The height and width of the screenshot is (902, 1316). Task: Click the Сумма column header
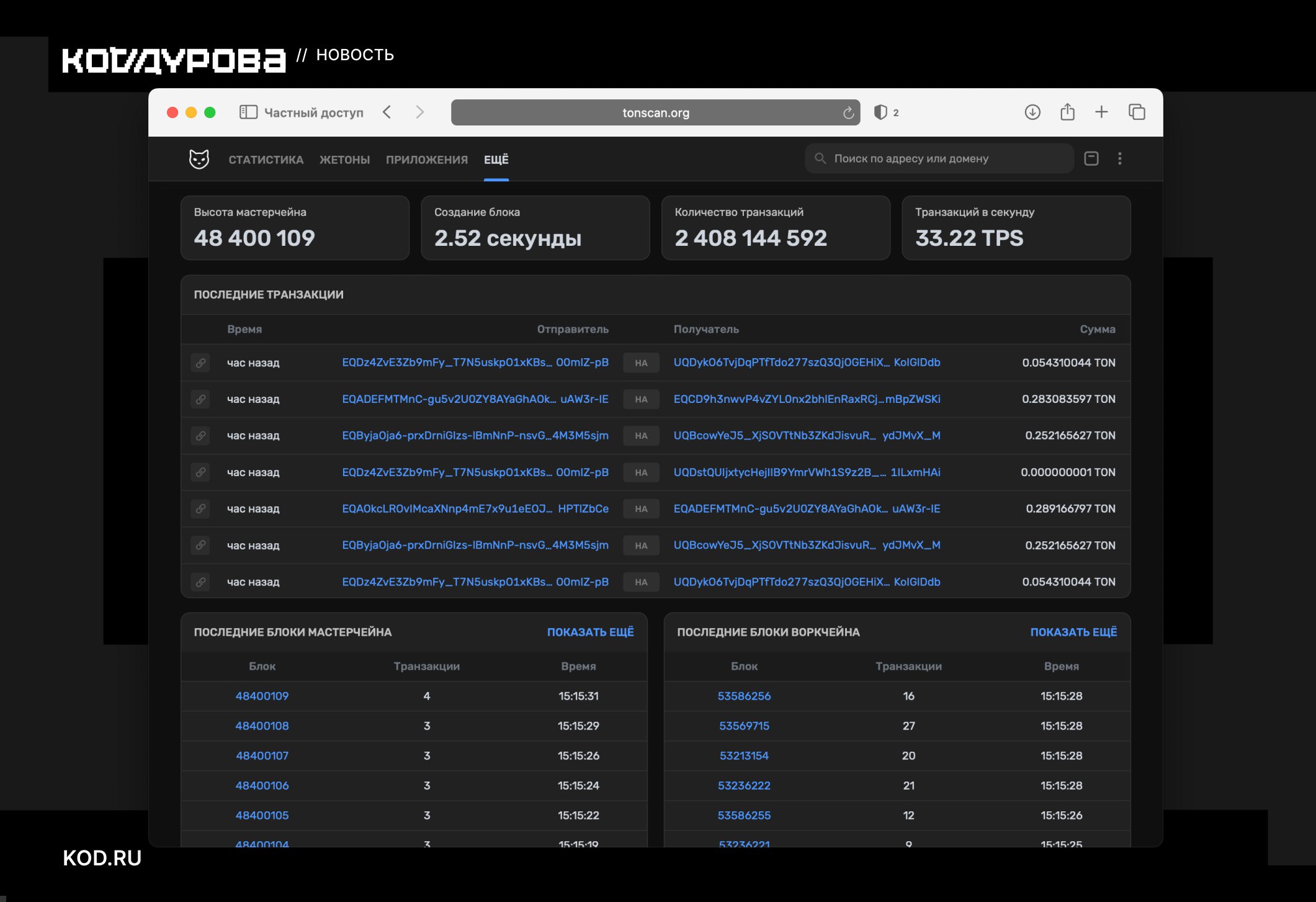1097,330
